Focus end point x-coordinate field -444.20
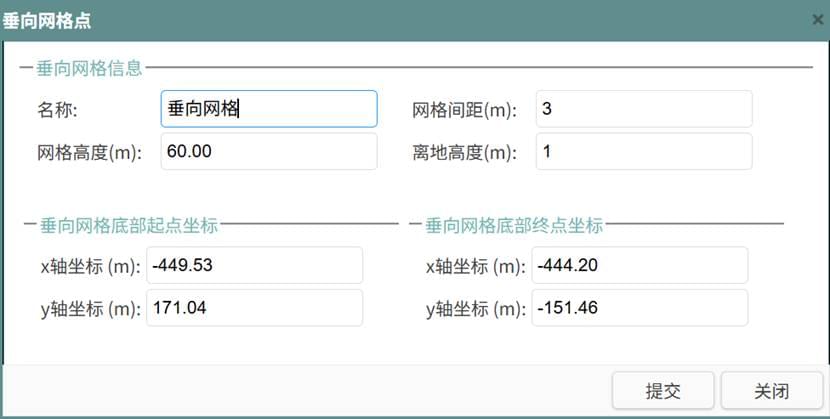Image resolution: width=830 pixels, height=419 pixels. 640,266
